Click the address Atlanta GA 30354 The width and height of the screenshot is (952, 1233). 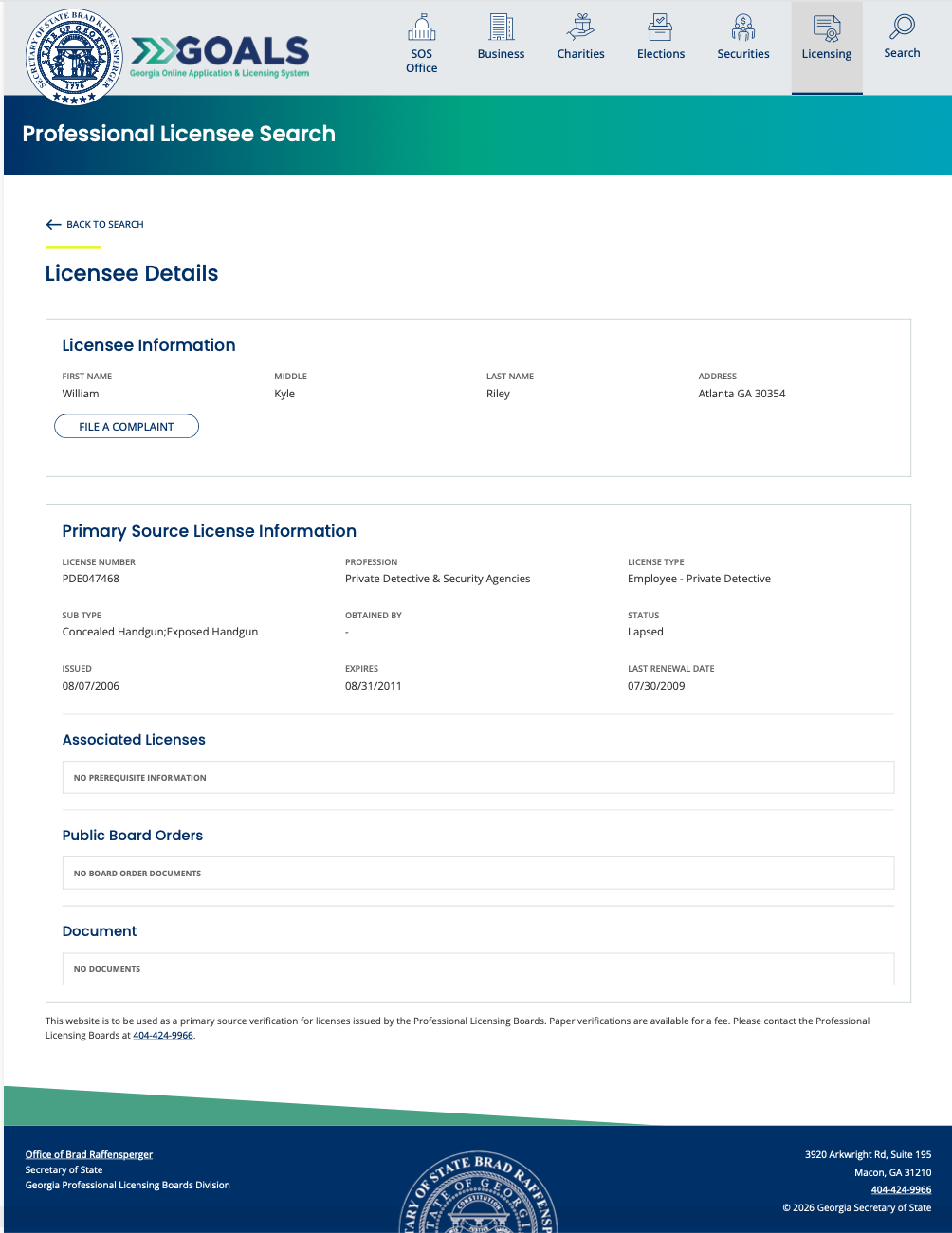tap(742, 394)
